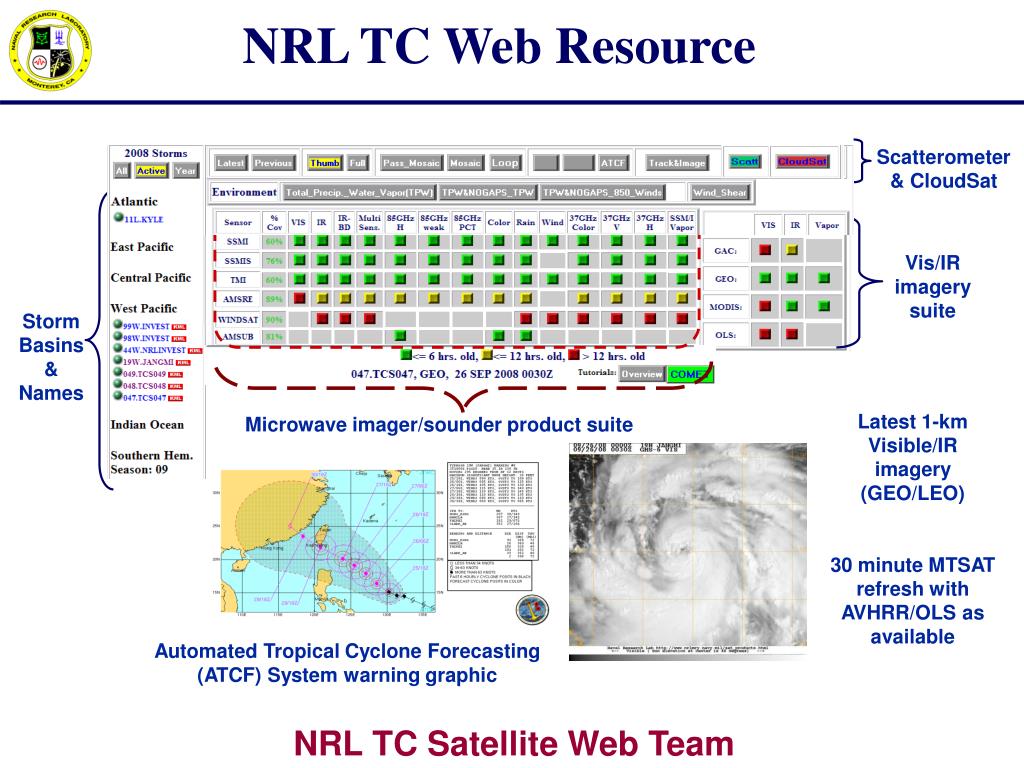1024x768 pixels.
Task: Open the GAC VIS red square
Action: pos(765,249)
